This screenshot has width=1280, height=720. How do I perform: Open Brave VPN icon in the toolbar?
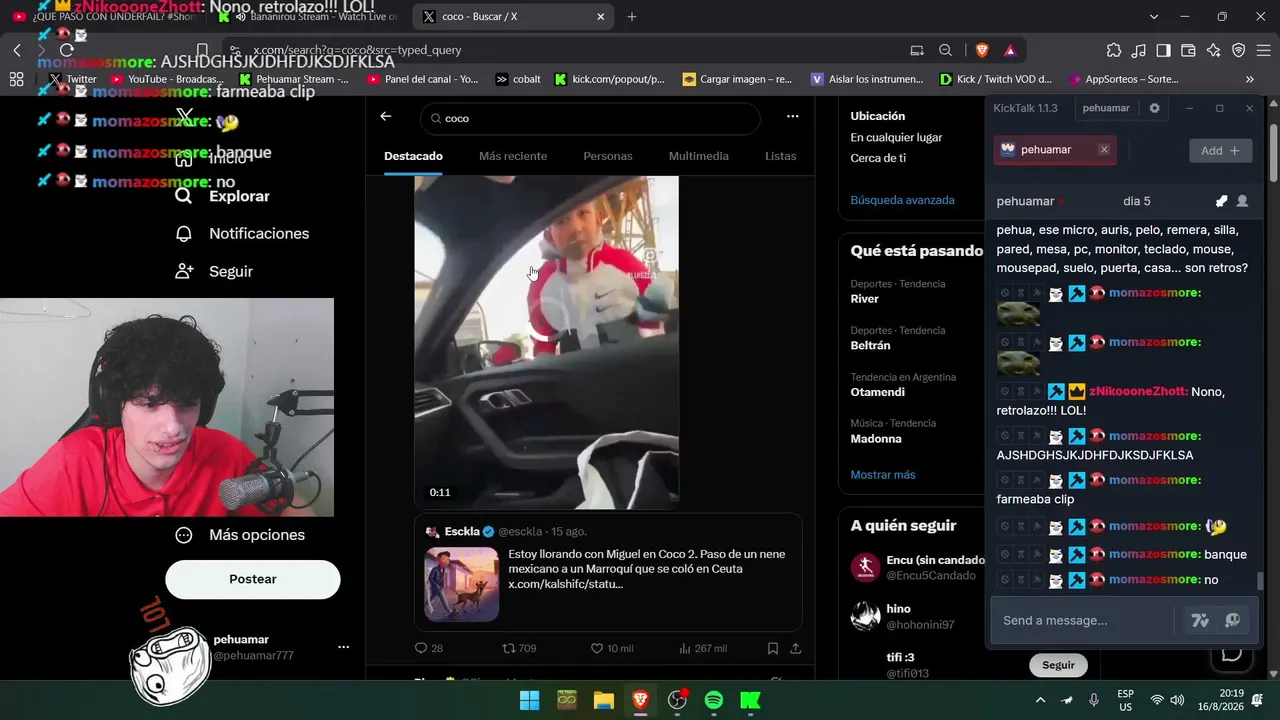[1238, 50]
